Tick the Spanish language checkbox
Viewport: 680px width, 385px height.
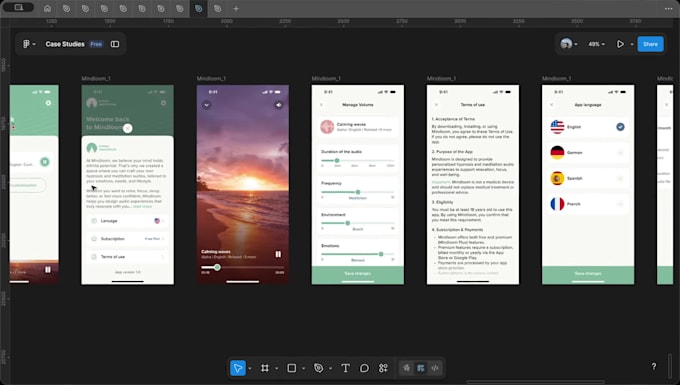[620, 178]
